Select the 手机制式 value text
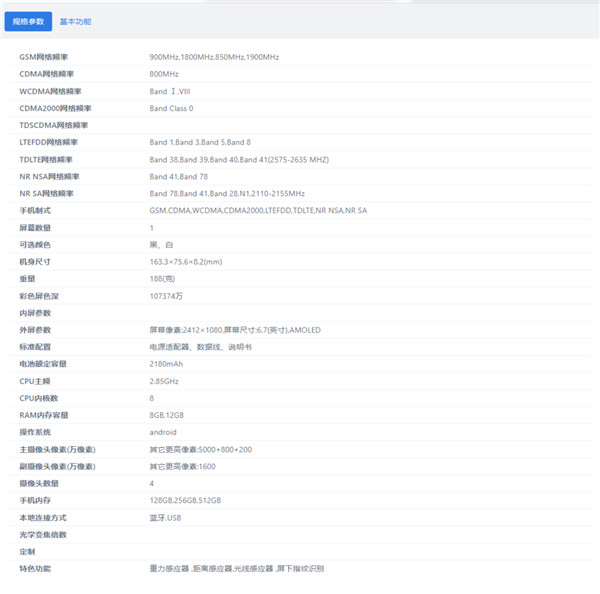The image size is (600, 594). coord(258,210)
